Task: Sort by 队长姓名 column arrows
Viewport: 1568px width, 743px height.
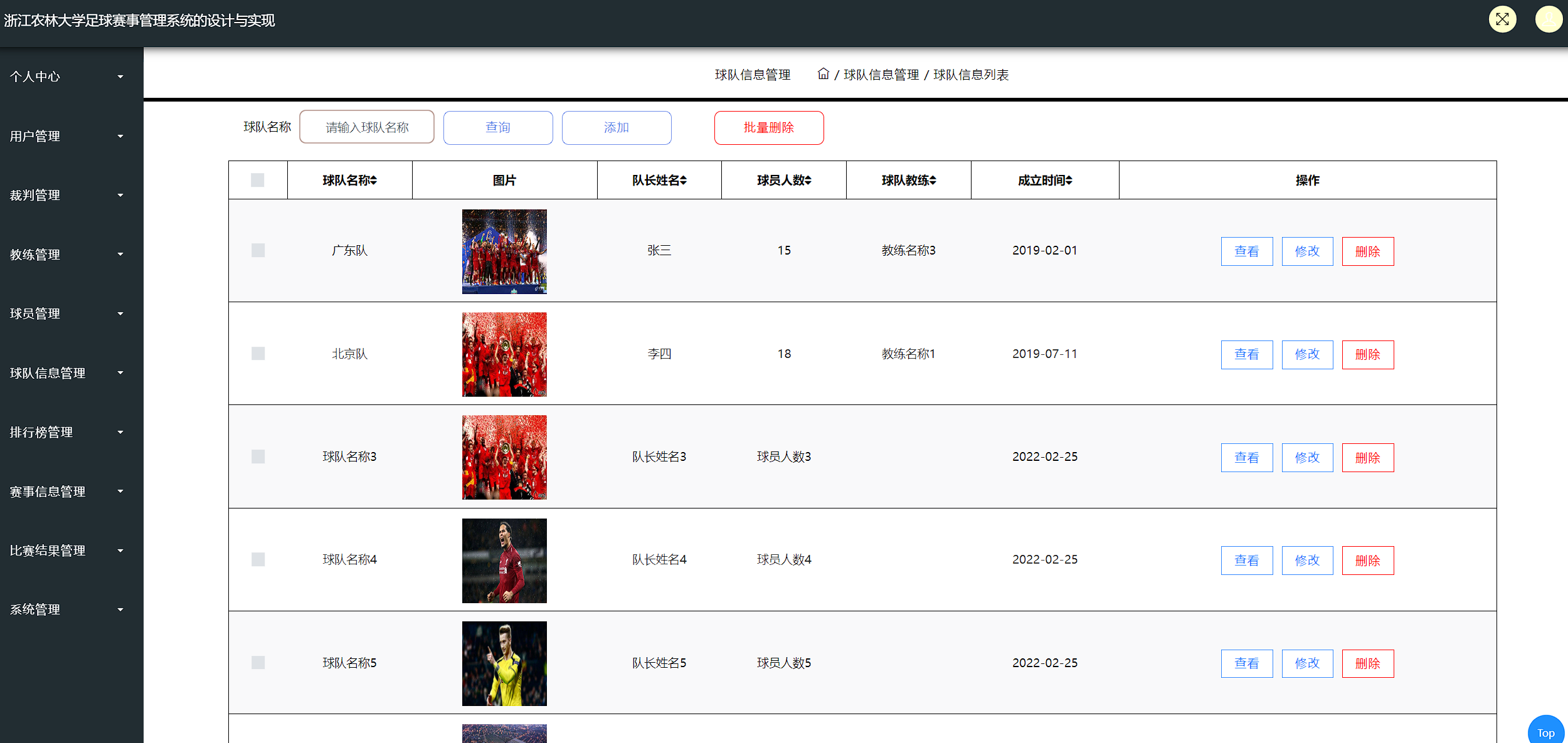Action: point(683,181)
